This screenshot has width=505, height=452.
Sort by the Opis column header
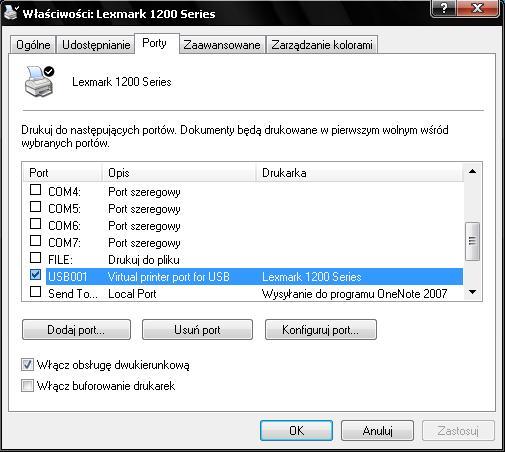click(179, 173)
